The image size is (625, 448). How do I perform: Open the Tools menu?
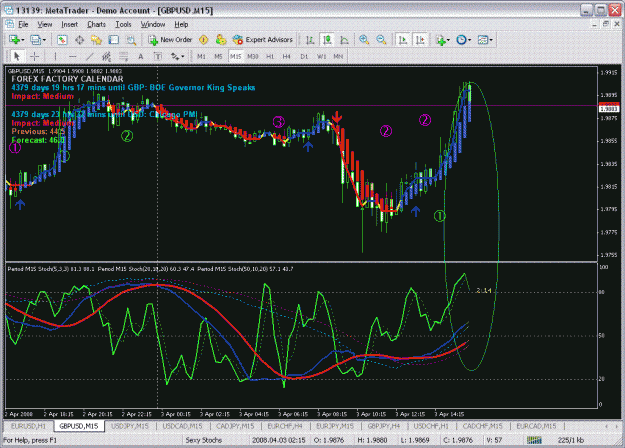123,24
